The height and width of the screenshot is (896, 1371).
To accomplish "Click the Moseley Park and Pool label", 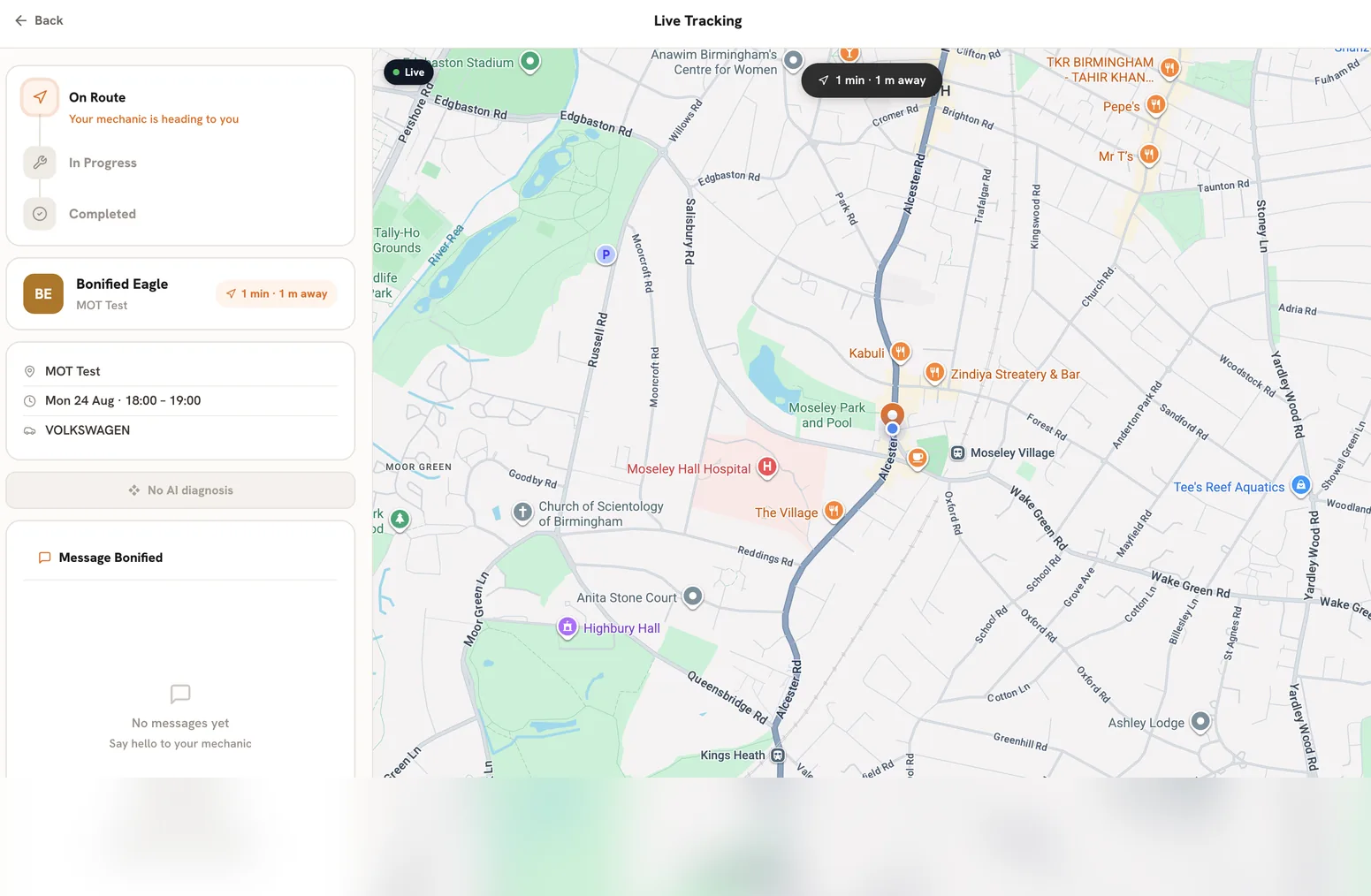I will (x=826, y=415).
